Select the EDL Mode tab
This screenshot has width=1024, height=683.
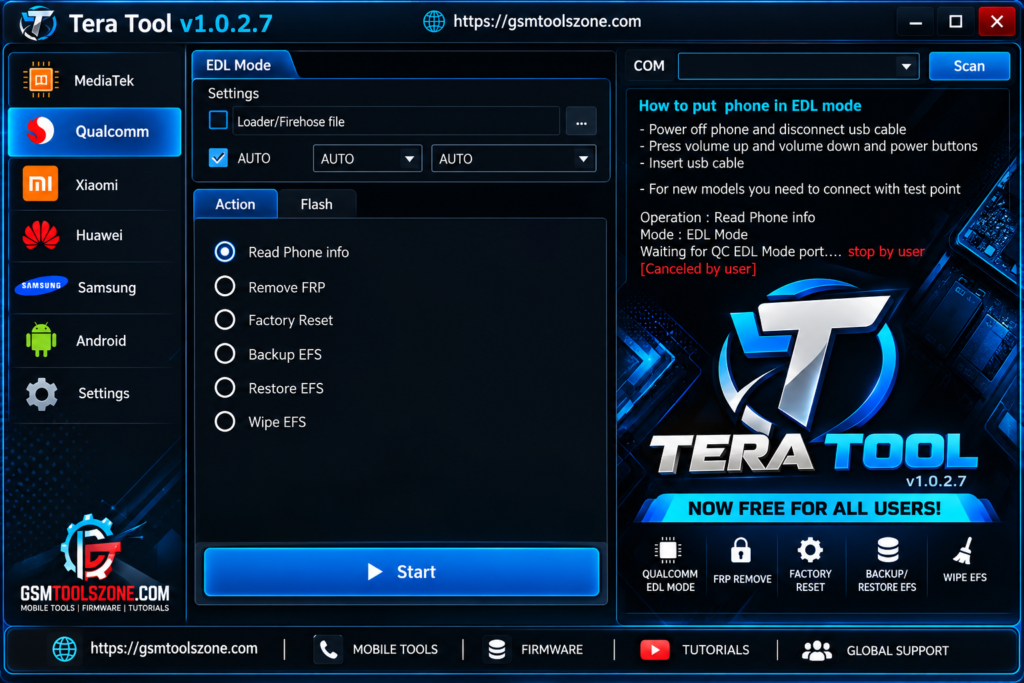tap(239, 65)
